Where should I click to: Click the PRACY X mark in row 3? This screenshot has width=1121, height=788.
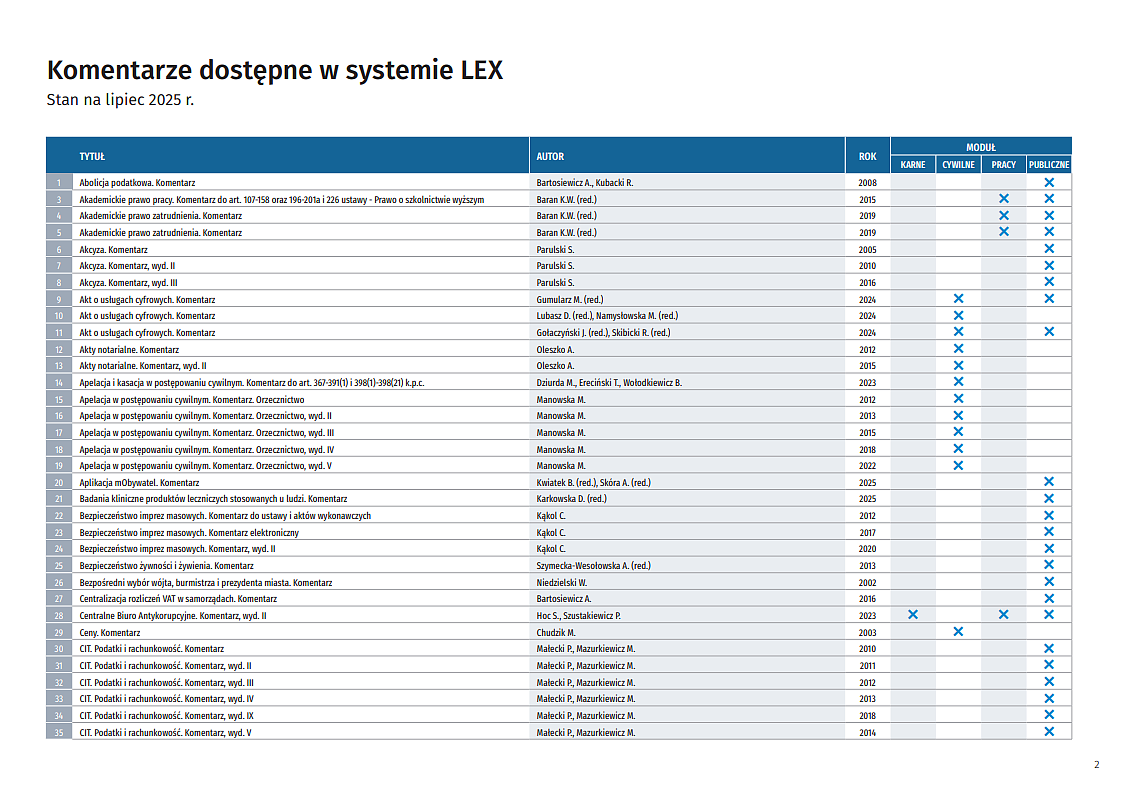(1003, 199)
